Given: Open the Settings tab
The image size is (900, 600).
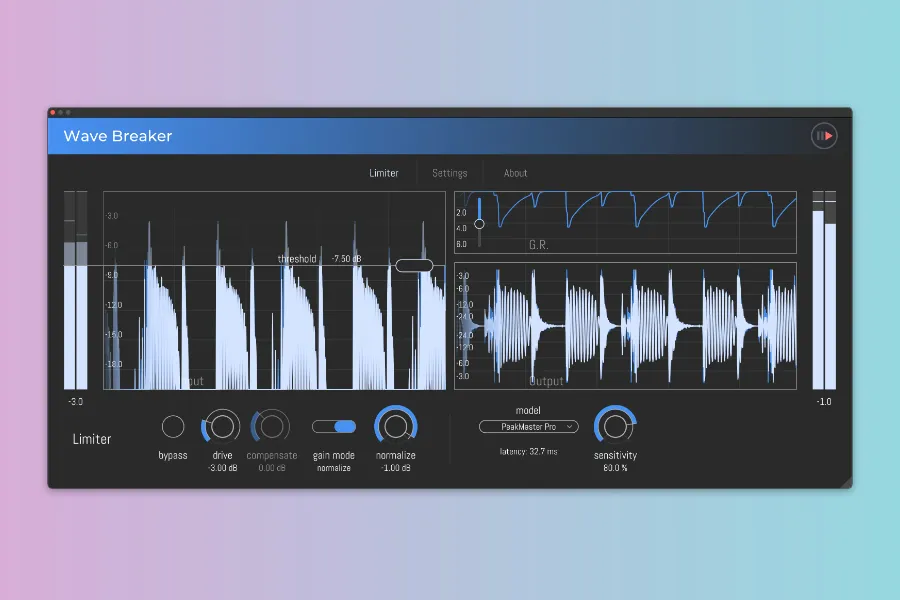Looking at the screenshot, I should [x=450, y=173].
